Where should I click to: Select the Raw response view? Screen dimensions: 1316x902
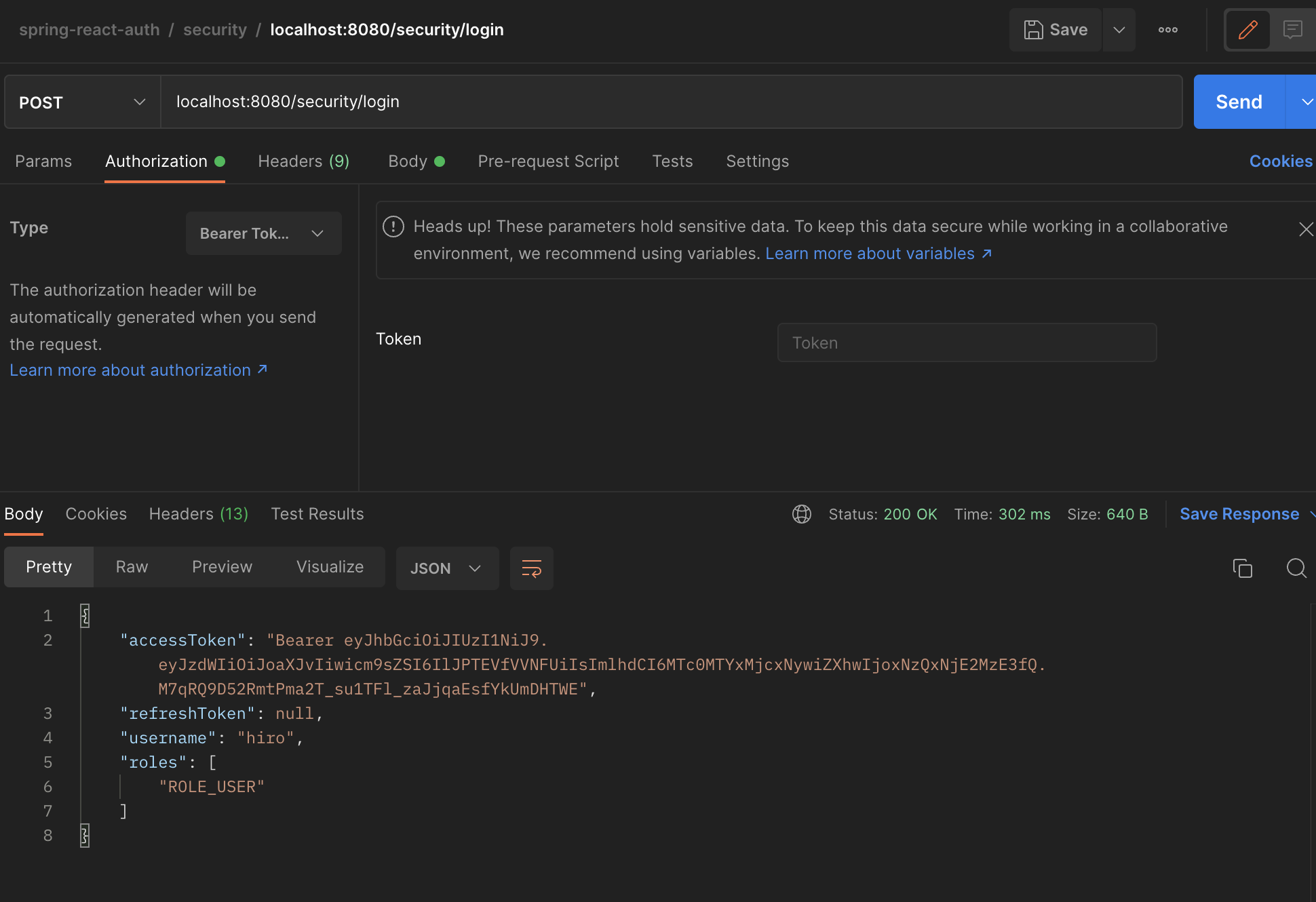(132, 567)
